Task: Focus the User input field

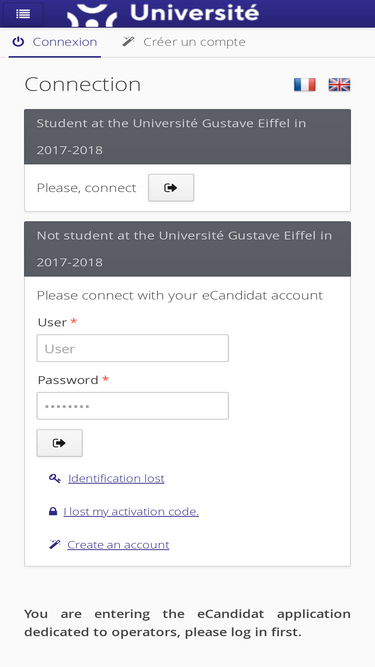Action: [133, 348]
